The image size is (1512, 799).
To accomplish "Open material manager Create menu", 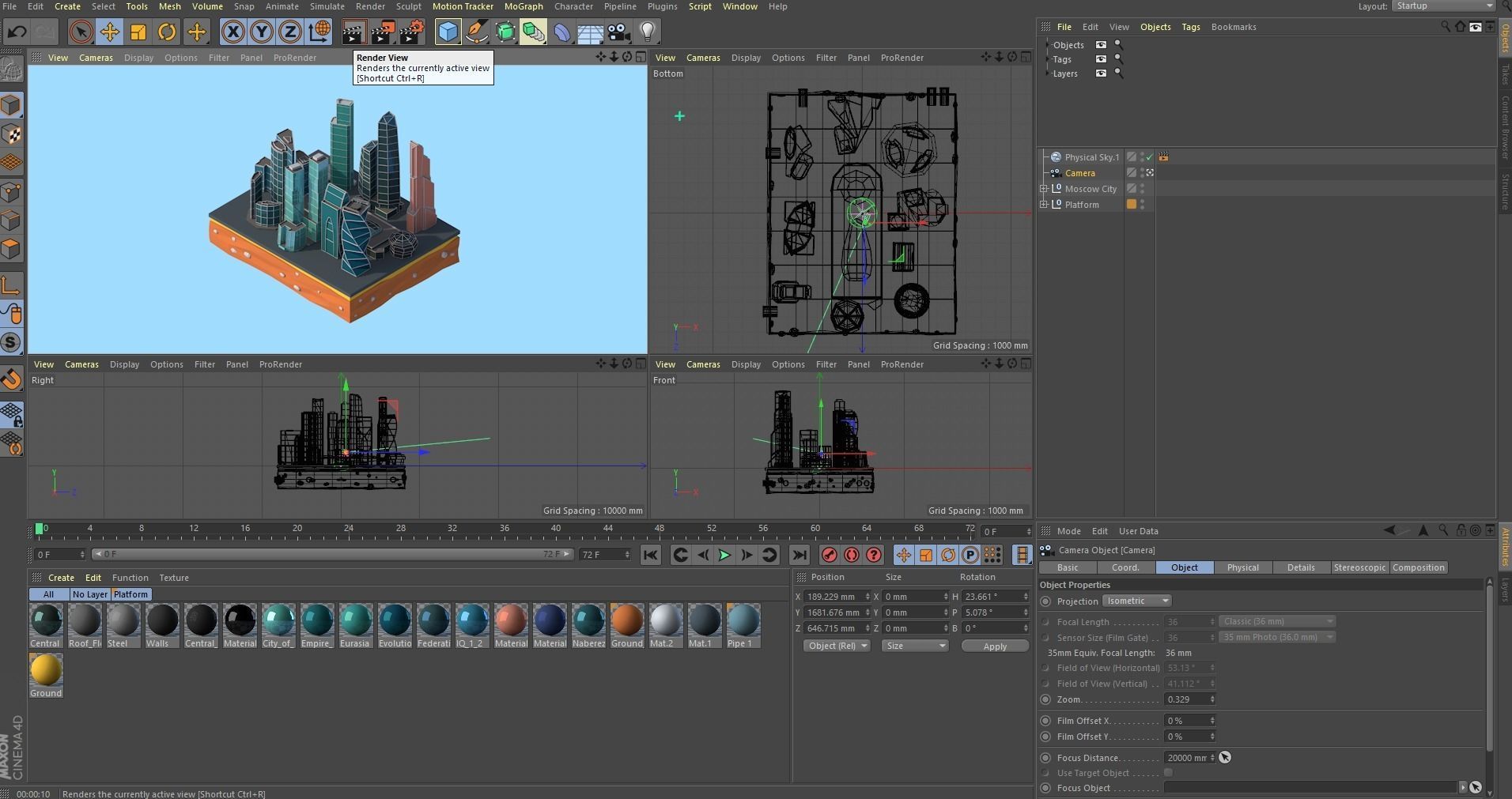I will (x=61, y=578).
